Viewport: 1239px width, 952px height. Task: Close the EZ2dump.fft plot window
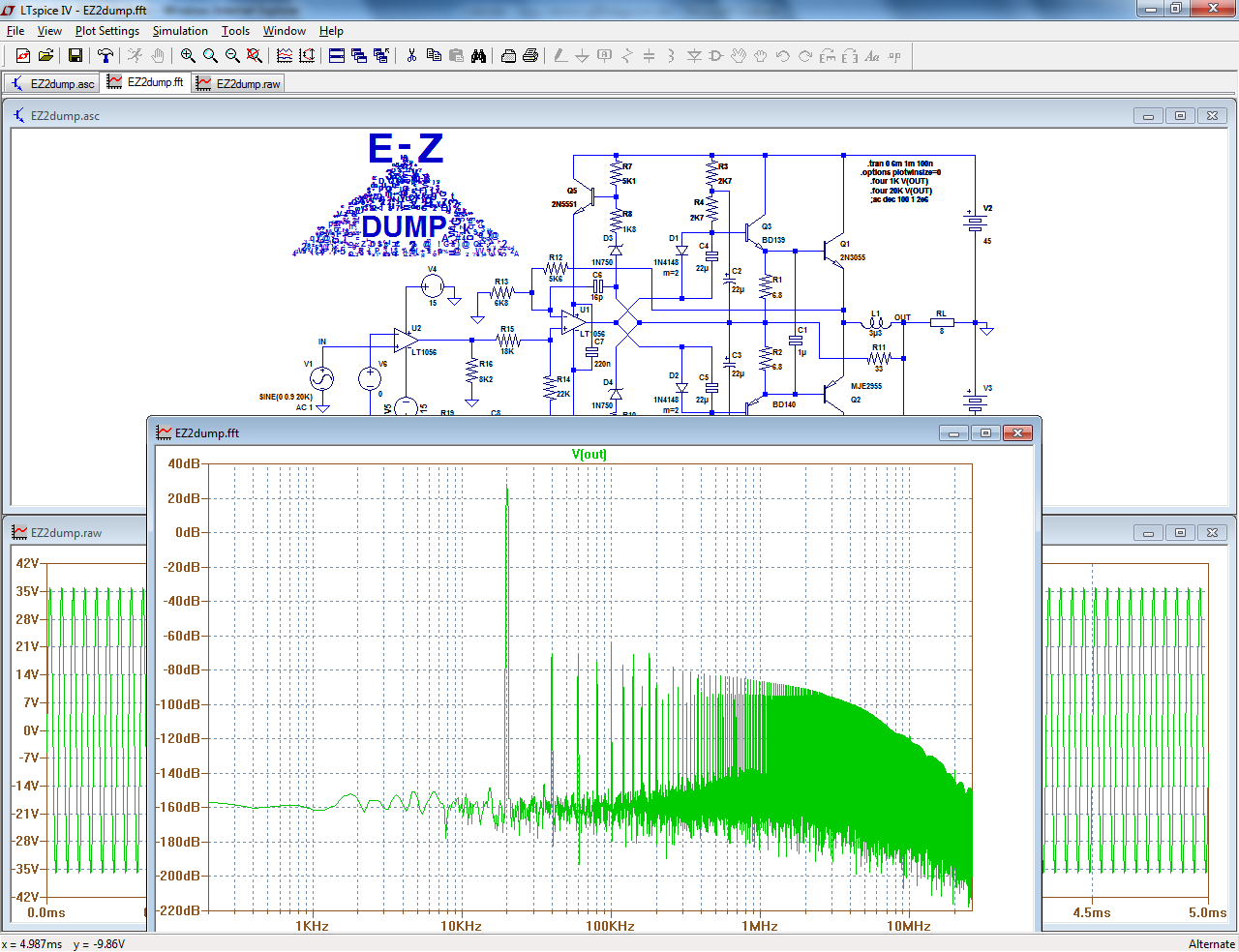pos(1016,433)
